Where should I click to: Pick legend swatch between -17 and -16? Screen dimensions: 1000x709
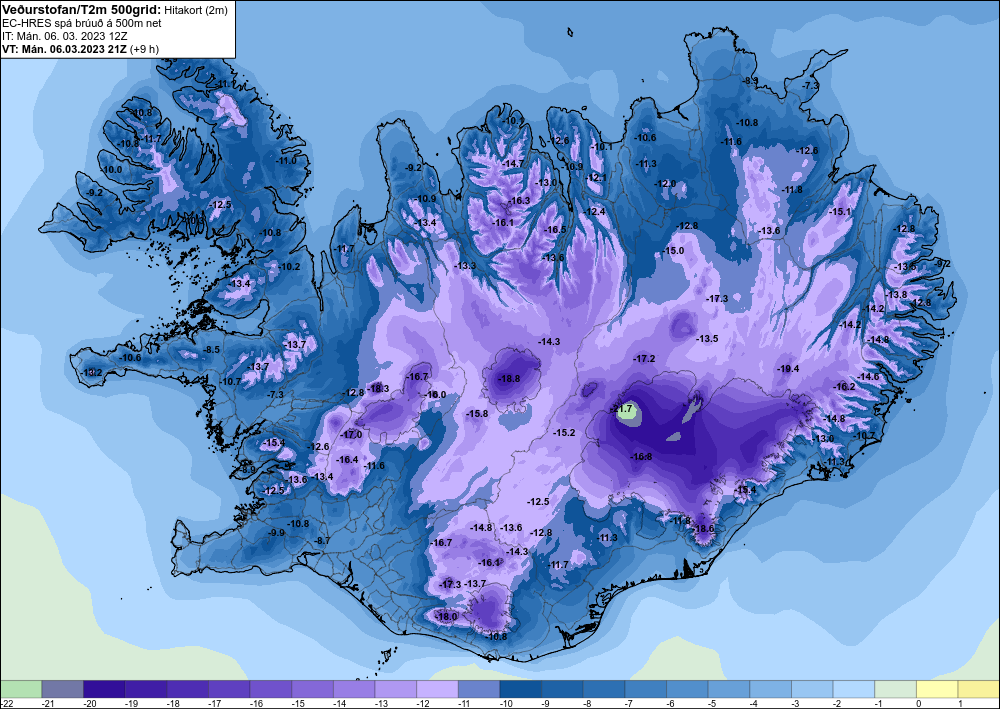click(230, 689)
